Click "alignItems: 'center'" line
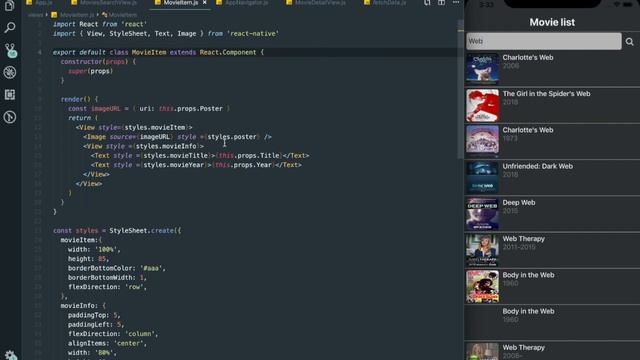Screen dimensions: 640x360 click(107, 343)
